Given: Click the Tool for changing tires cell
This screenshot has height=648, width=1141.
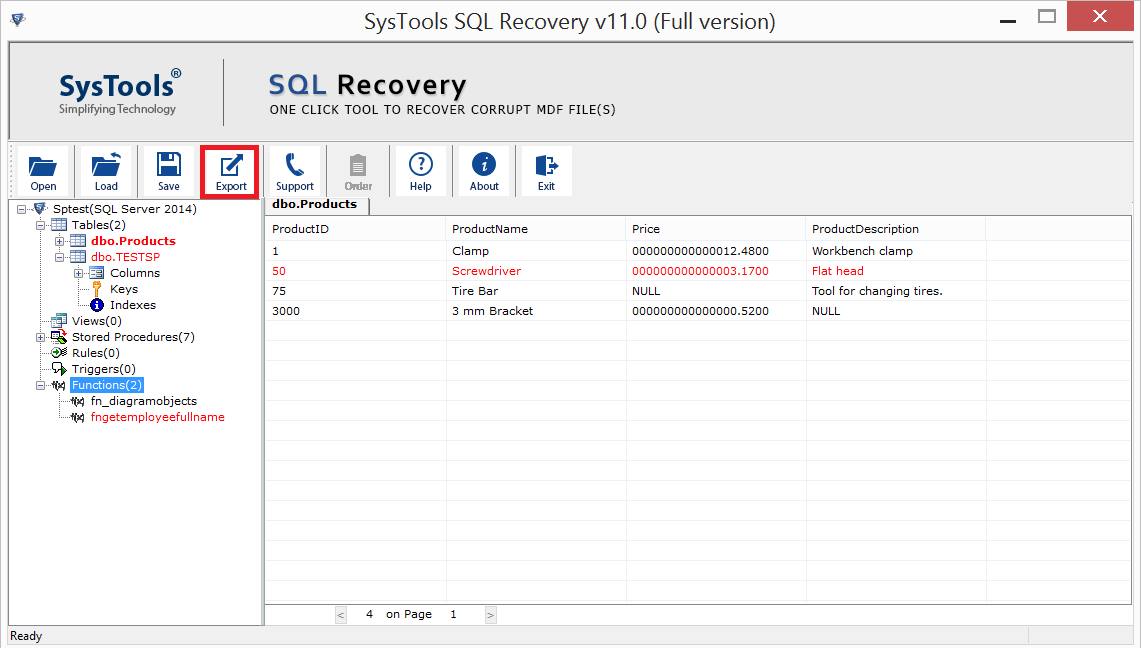Looking at the screenshot, I should coord(896,291).
